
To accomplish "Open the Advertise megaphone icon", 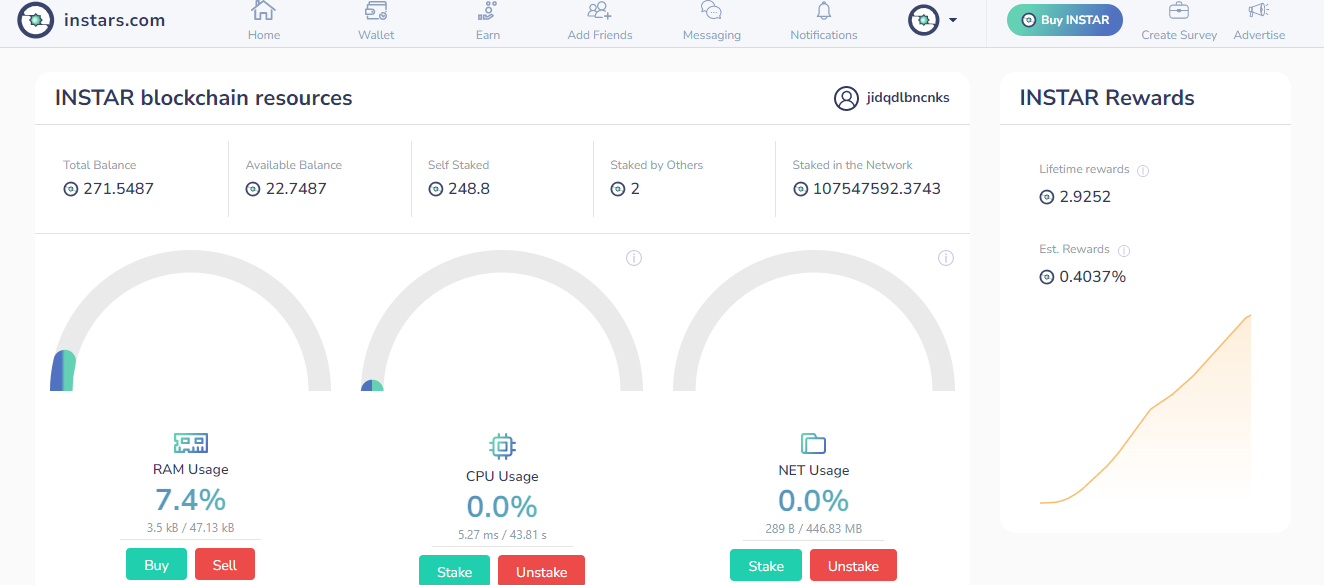I will 1259,11.
